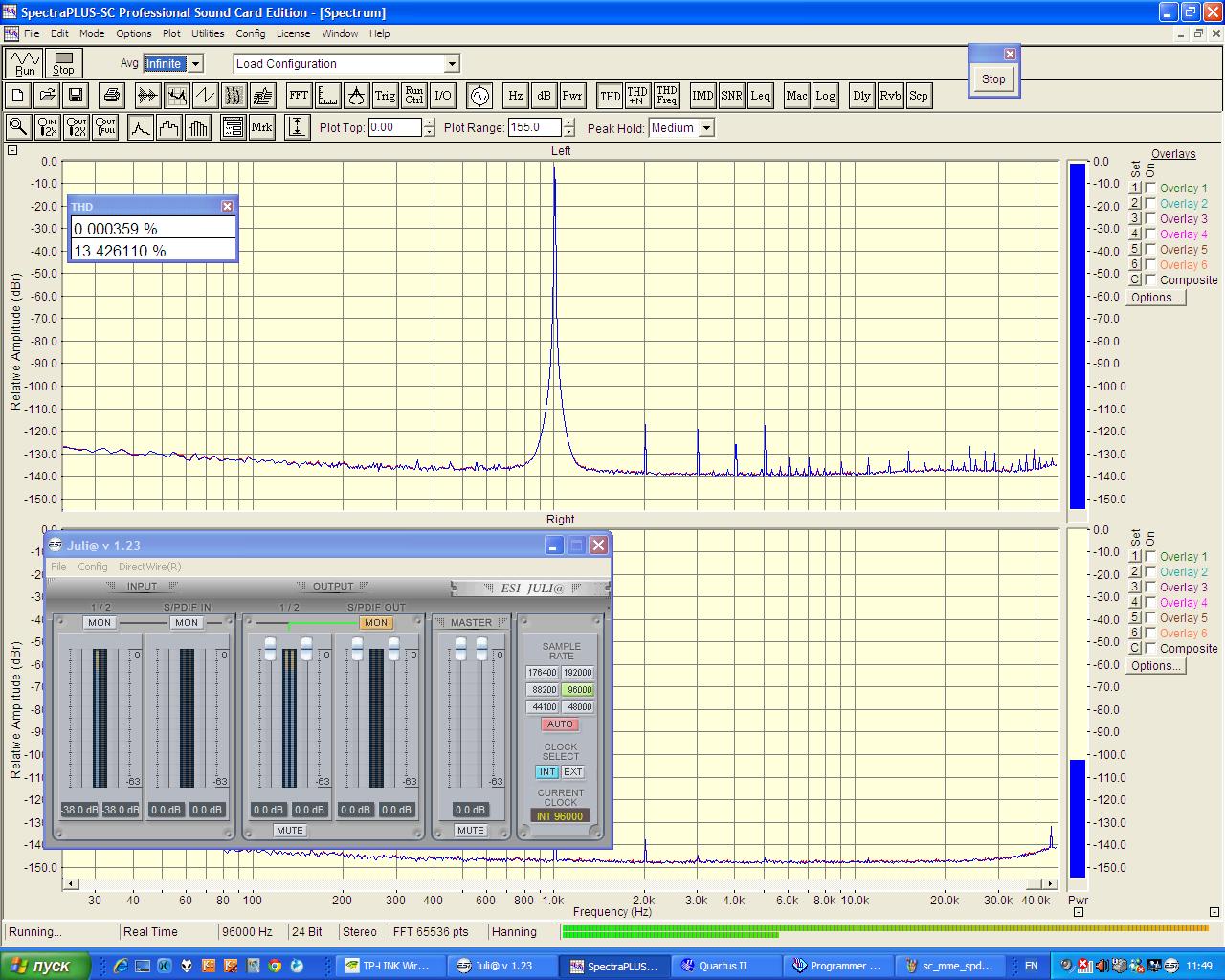Click the Mrk marker toolbar icon

[x=261, y=127]
